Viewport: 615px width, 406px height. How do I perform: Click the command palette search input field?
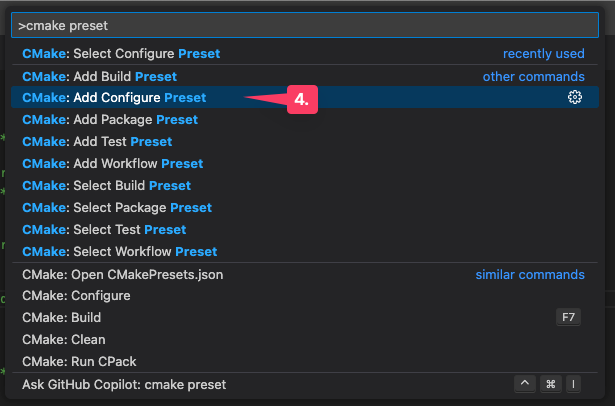tap(300, 25)
